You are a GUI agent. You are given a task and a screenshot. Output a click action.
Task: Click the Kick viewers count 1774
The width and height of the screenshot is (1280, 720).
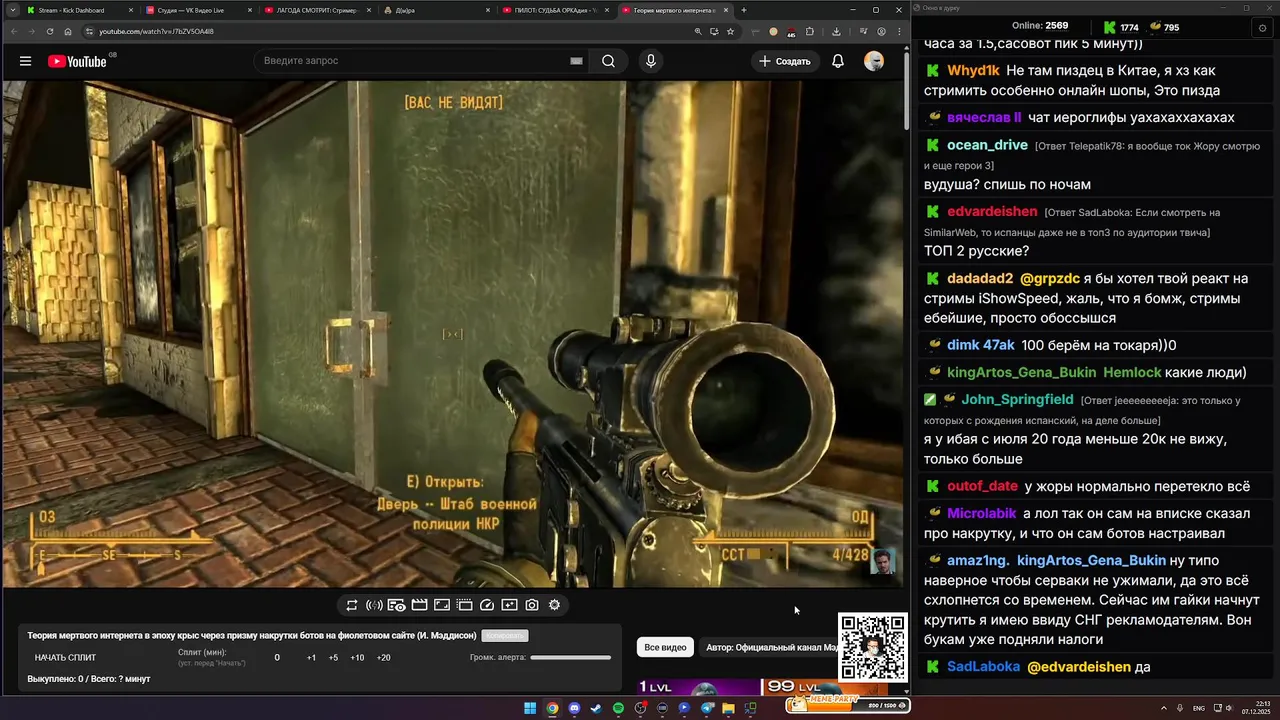(x=1129, y=28)
